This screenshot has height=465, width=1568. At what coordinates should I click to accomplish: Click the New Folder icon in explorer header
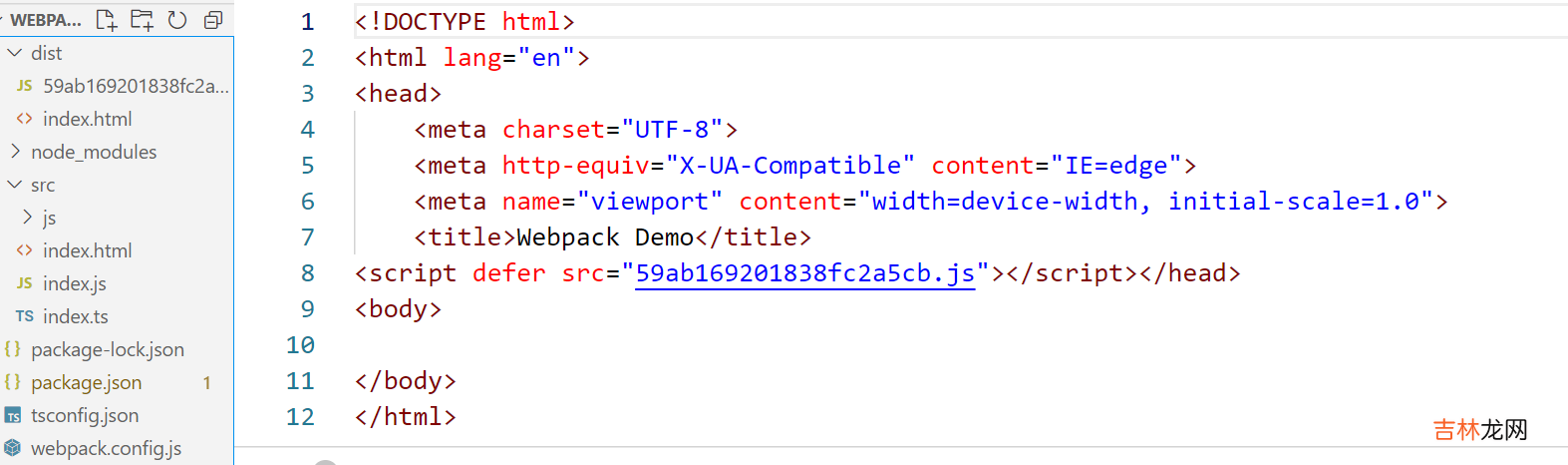pyautogui.click(x=143, y=20)
